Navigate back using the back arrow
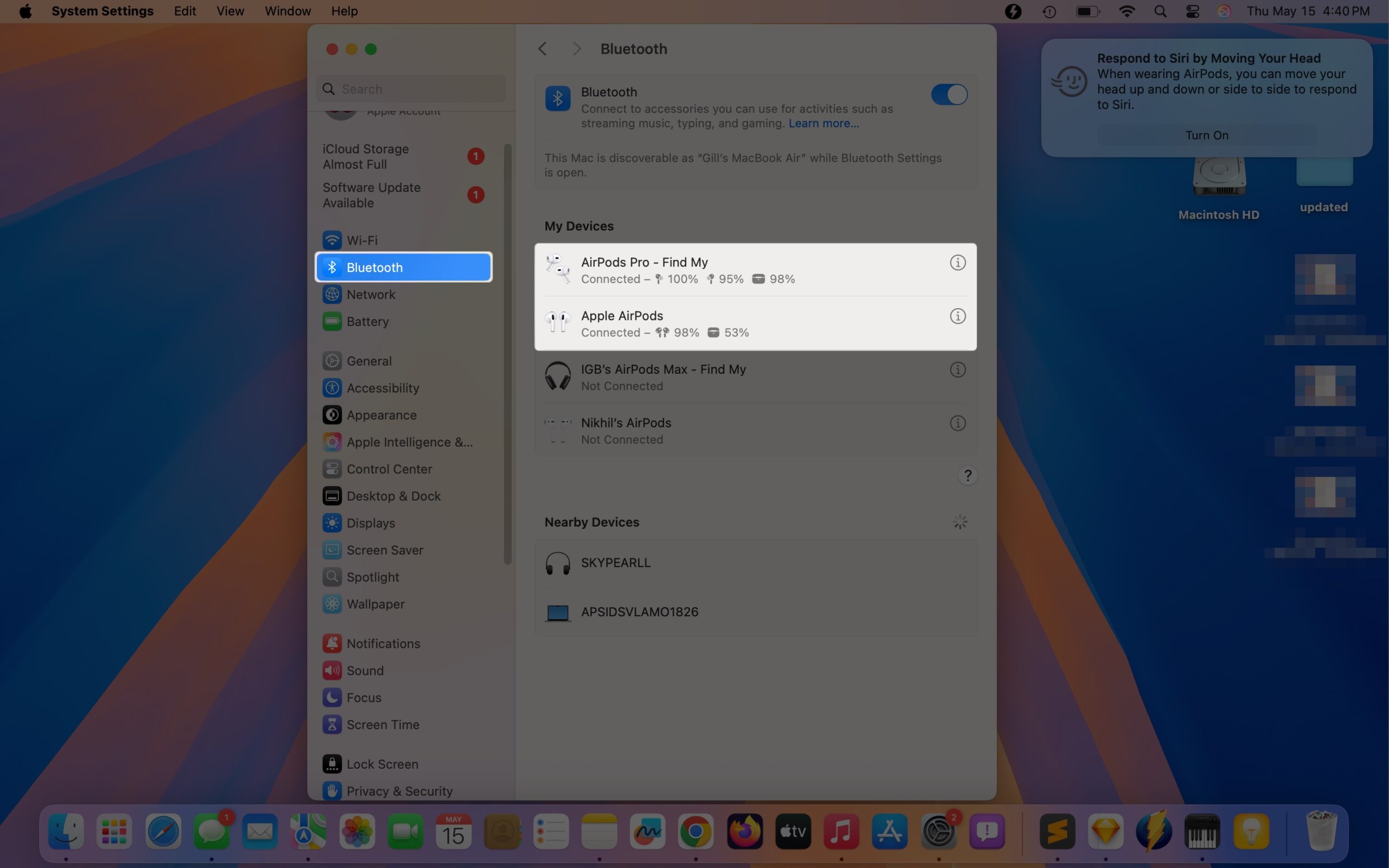1389x868 pixels. click(x=541, y=48)
